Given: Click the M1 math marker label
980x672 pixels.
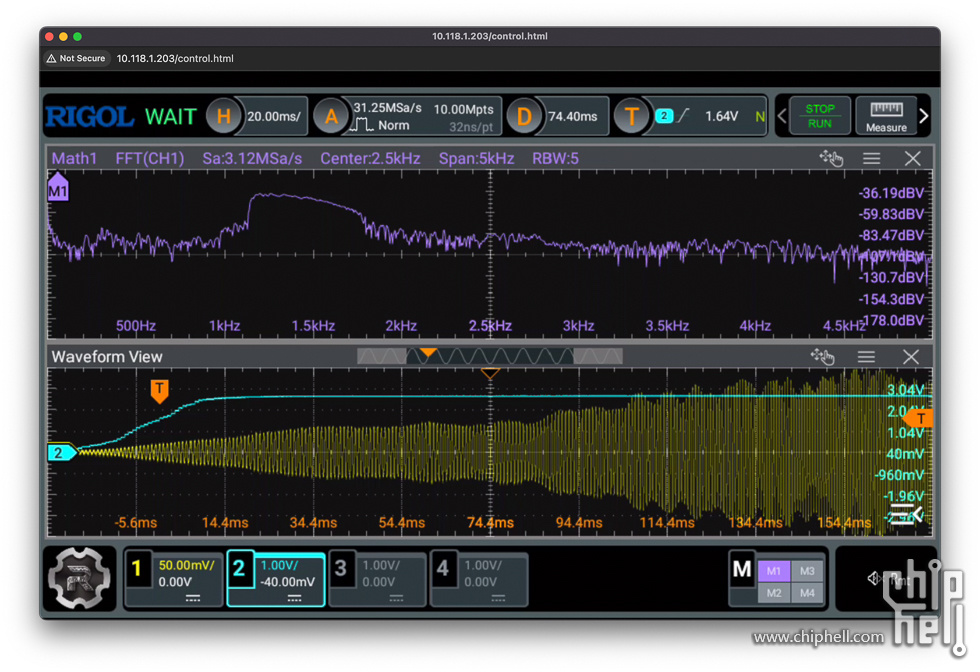Looking at the screenshot, I should tap(58, 189).
